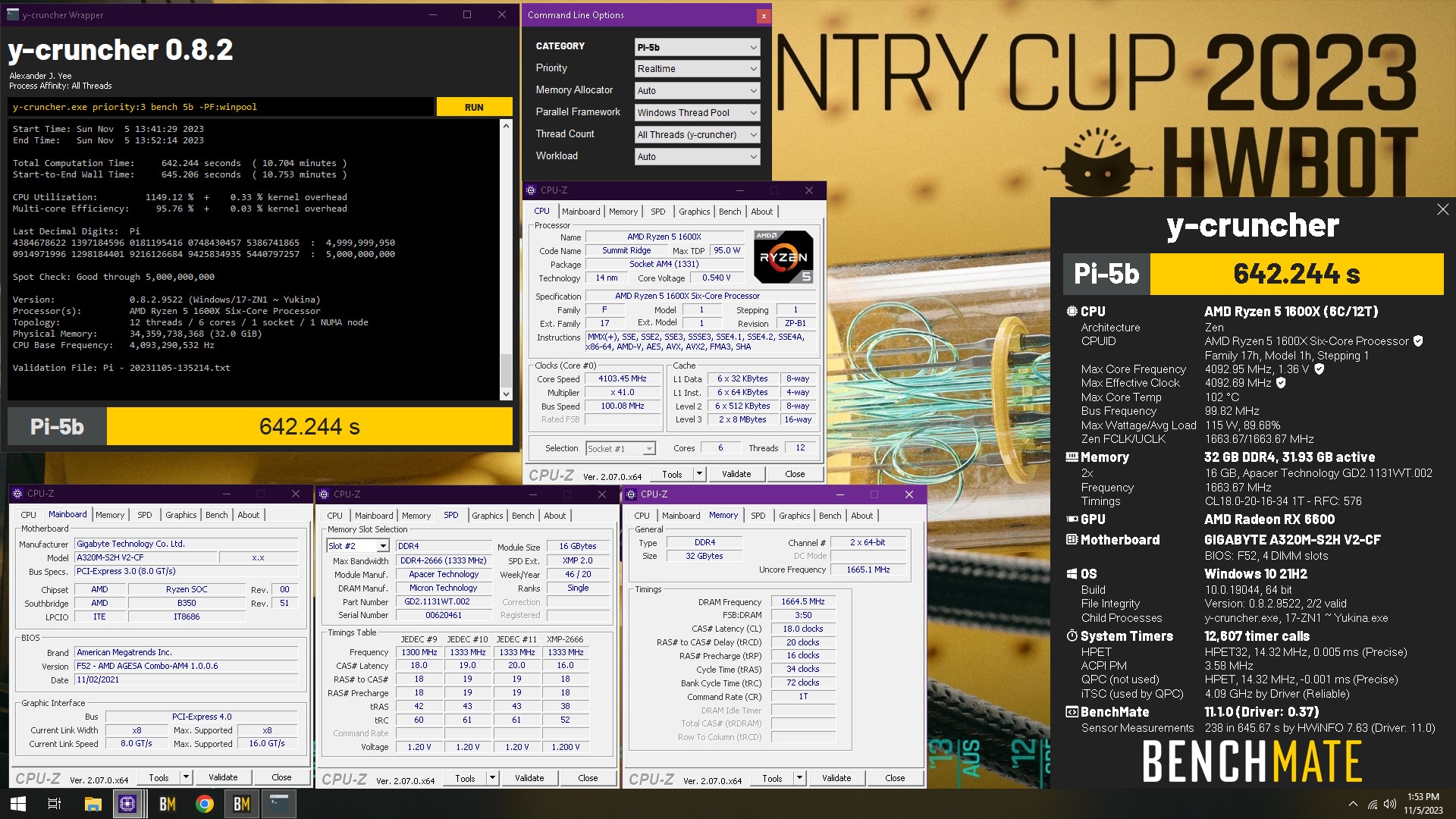Click Max Effective Clock verified shield icon
Image resolution: width=1456 pixels, height=819 pixels.
tap(1281, 383)
